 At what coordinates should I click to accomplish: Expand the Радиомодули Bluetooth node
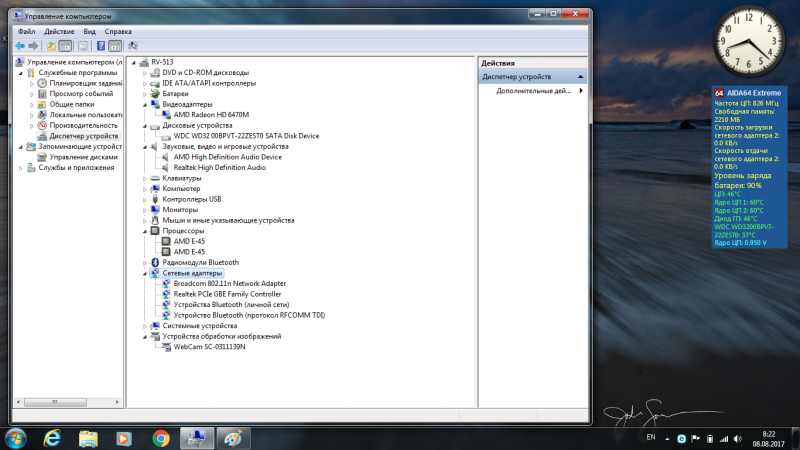[147, 262]
